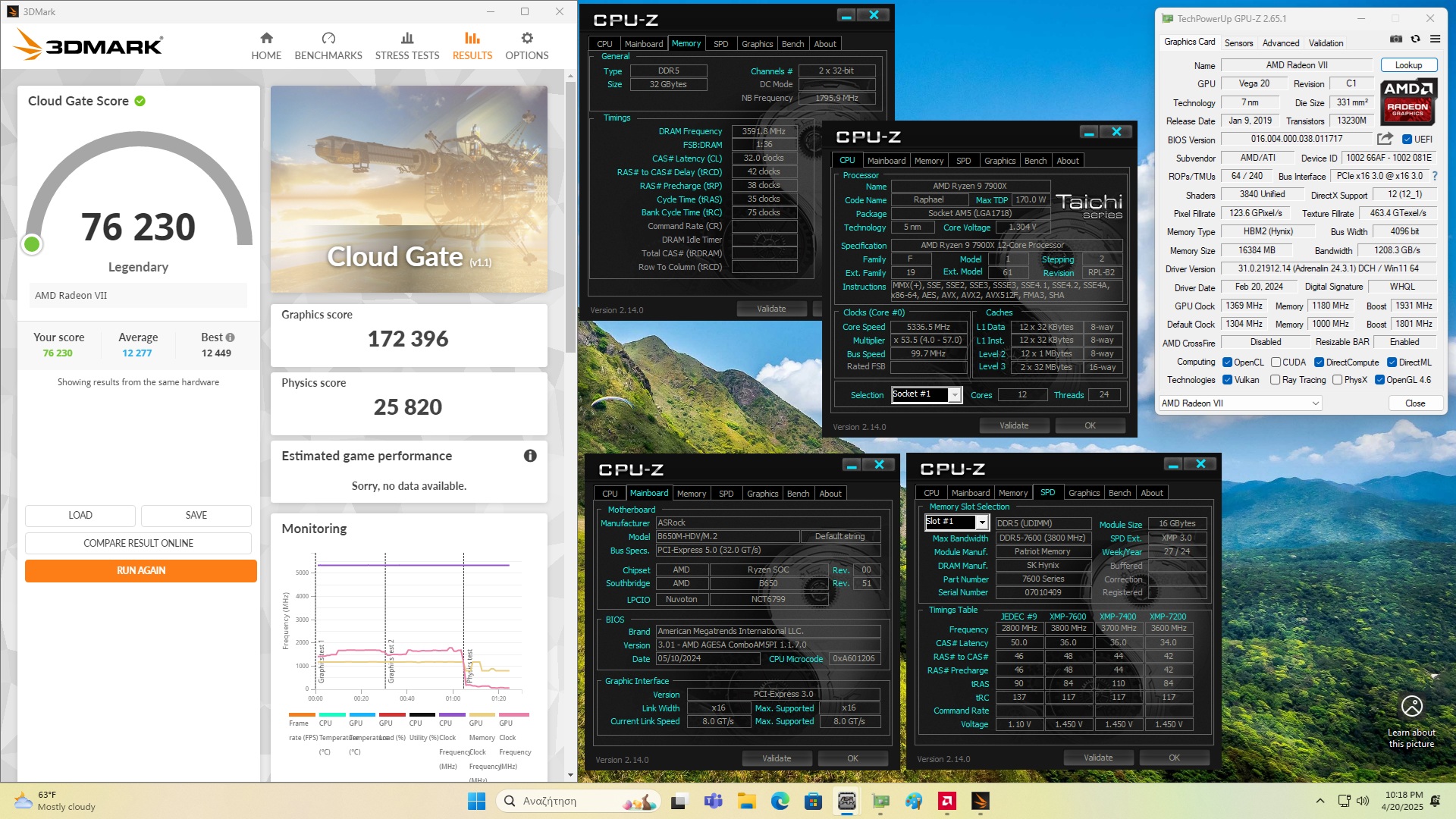
Task: Open OPTIONS in 3DMark
Action: (527, 46)
